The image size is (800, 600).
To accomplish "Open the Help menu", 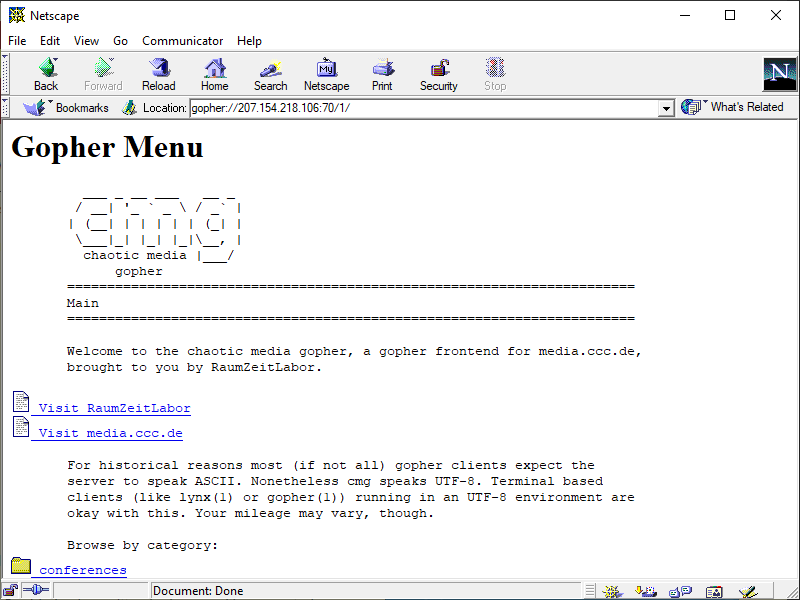I will click(x=249, y=41).
